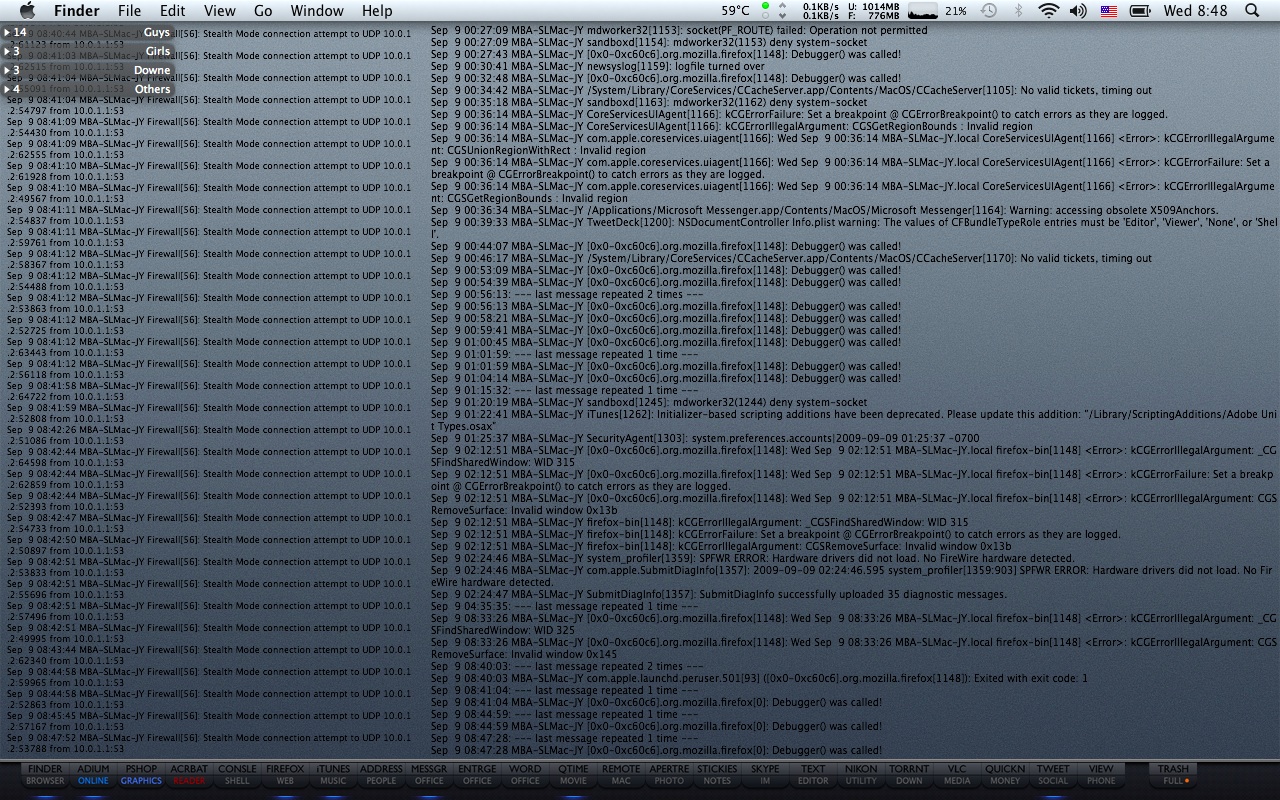Click the Wed 8:48 clock
The height and width of the screenshot is (800, 1280).
1196,11
